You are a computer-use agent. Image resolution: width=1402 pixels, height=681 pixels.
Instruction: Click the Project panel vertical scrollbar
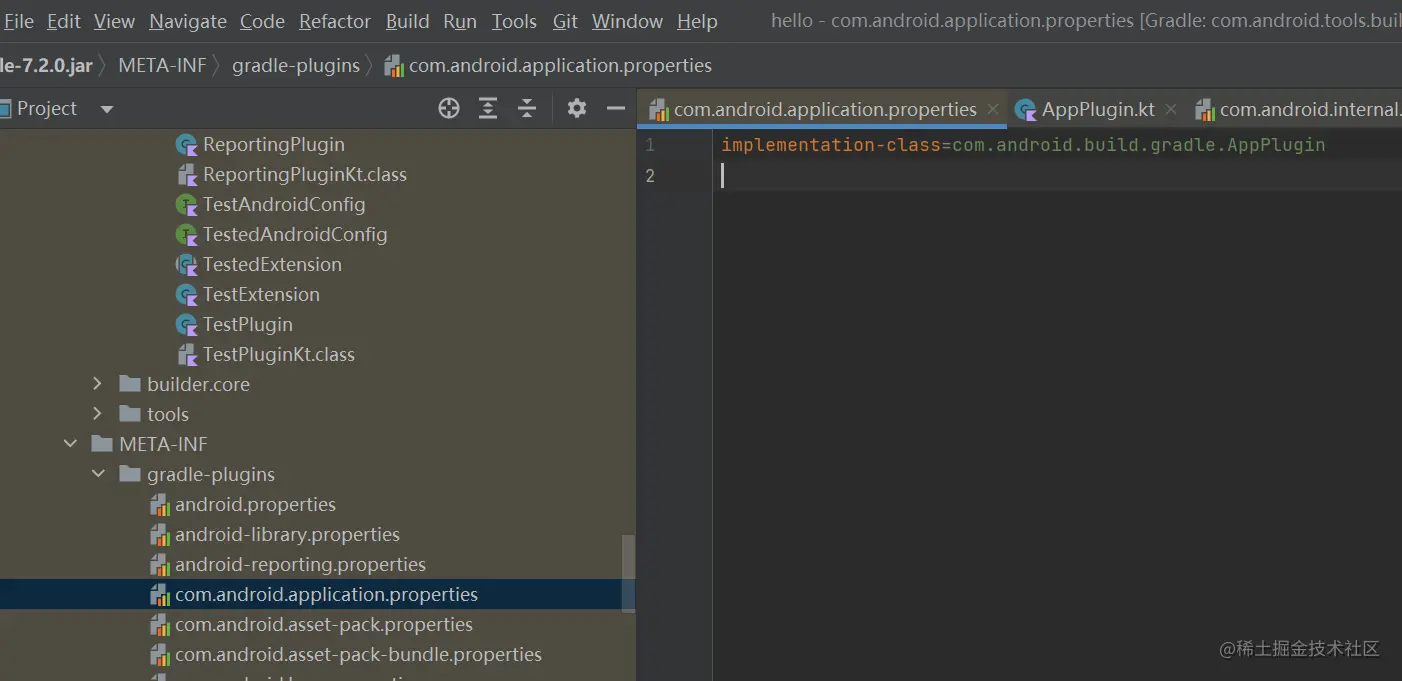pyautogui.click(x=628, y=572)
